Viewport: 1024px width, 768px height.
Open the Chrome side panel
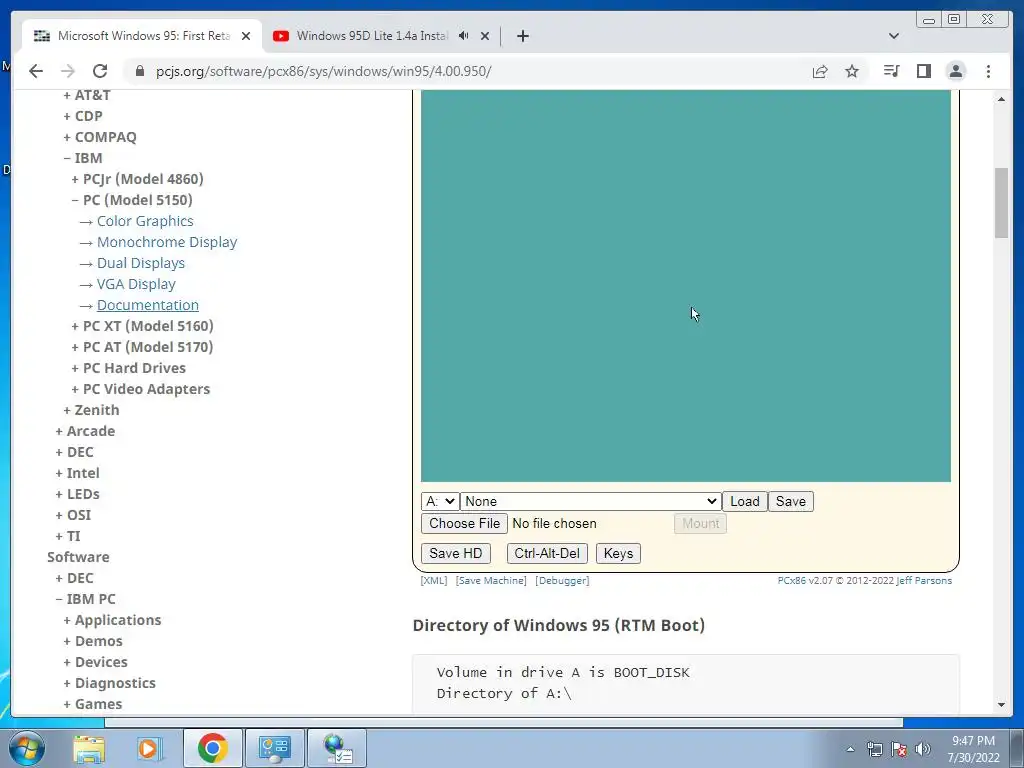click(923, 71)
